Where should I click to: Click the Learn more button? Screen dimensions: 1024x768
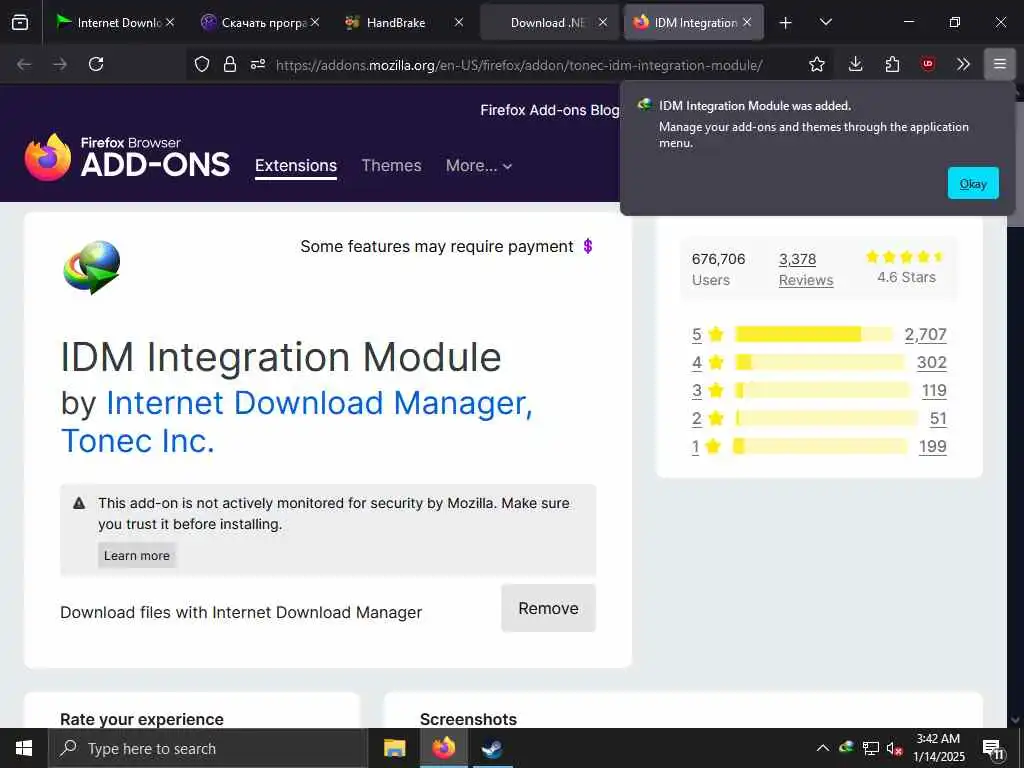point(136,556)
